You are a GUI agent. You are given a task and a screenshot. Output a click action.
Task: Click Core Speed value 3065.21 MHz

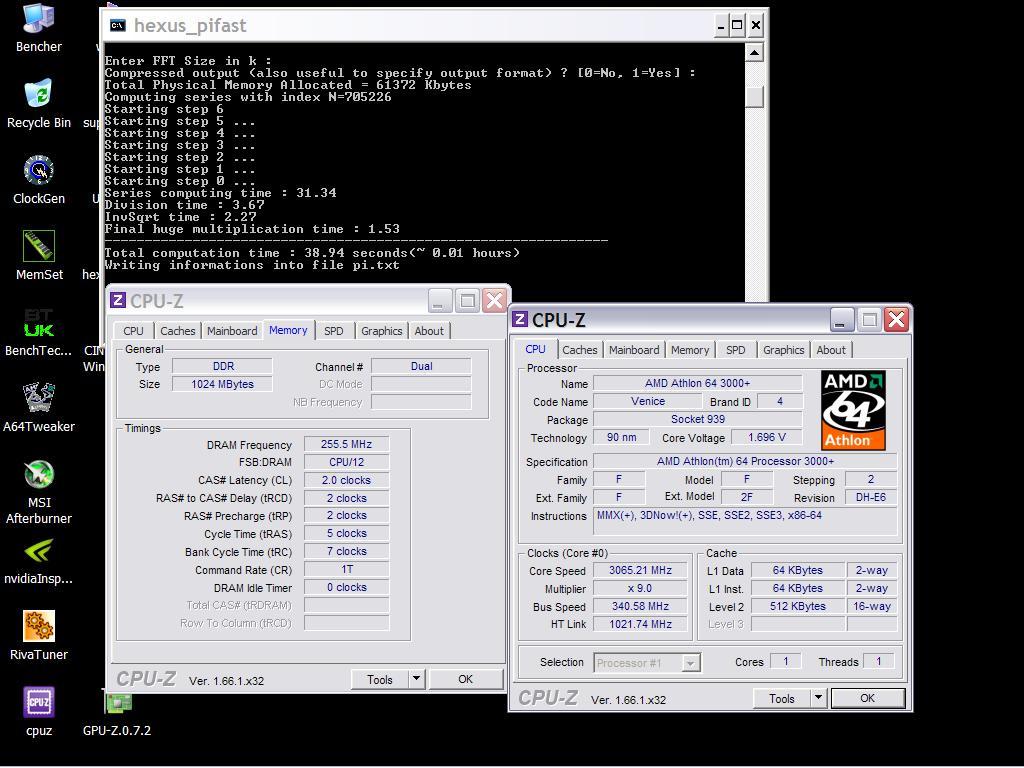[640, 570]
